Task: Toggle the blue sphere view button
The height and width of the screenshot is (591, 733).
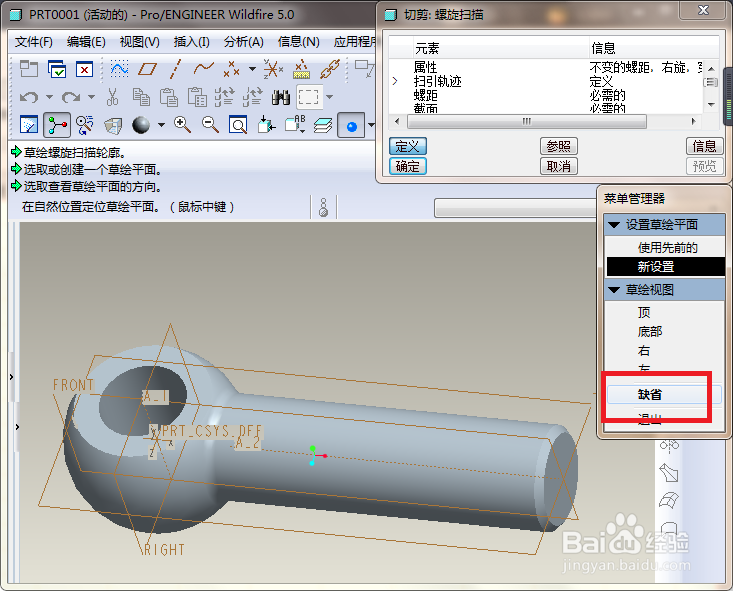Action: click(x=351, y=125)
